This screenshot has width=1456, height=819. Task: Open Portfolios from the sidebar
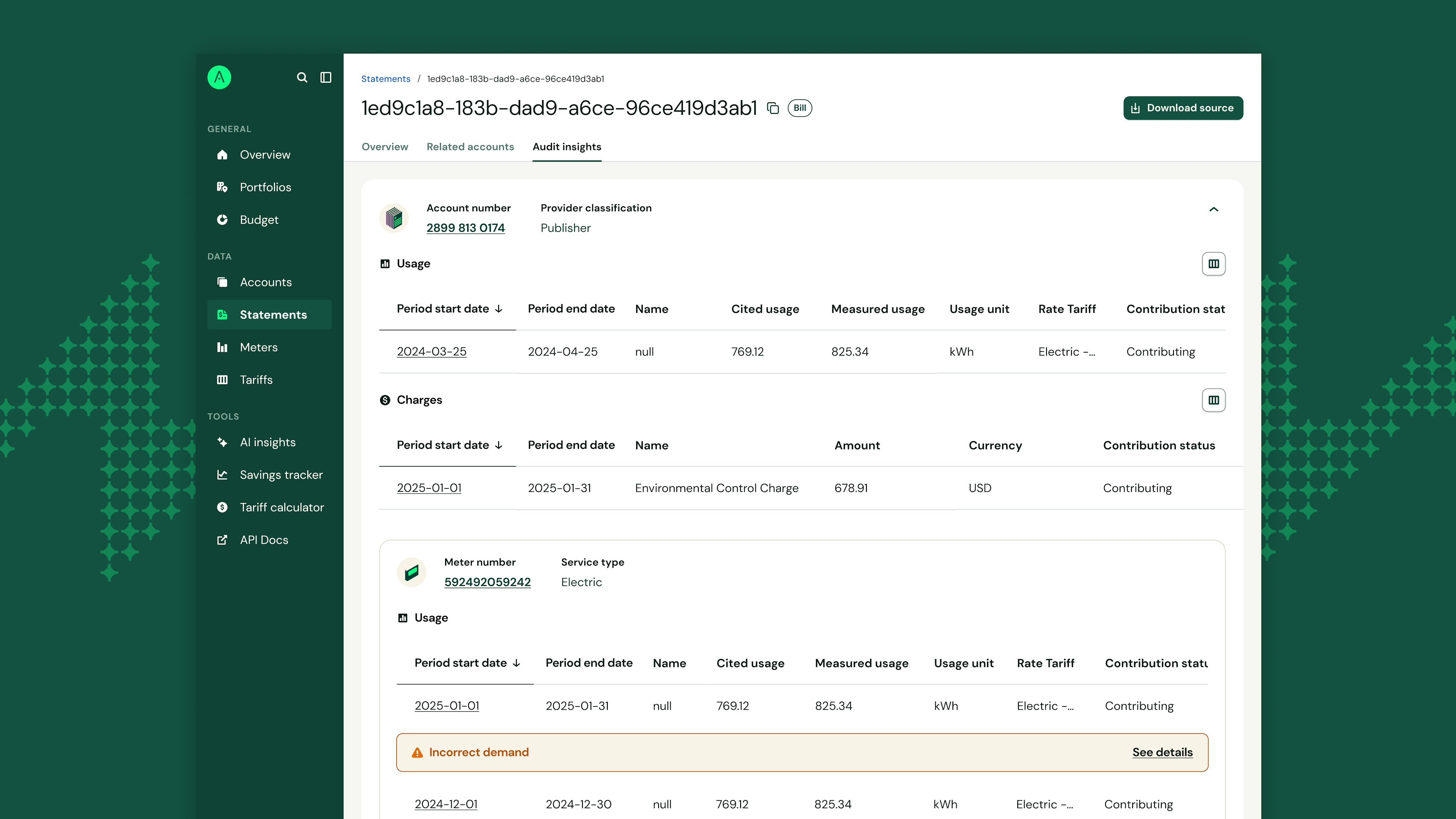pos(265,187)
